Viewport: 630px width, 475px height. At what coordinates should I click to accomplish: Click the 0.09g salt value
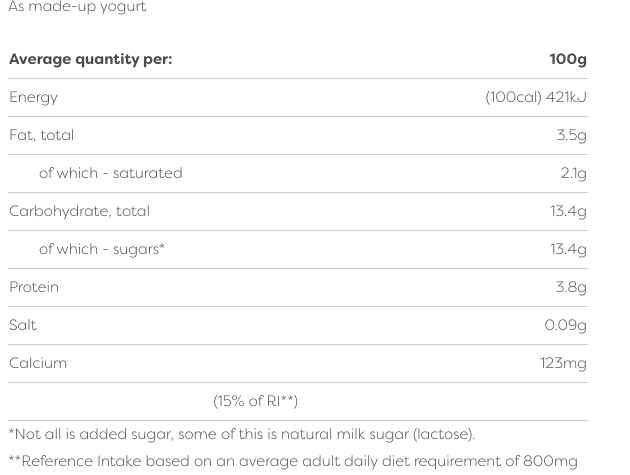click(565, 325)
